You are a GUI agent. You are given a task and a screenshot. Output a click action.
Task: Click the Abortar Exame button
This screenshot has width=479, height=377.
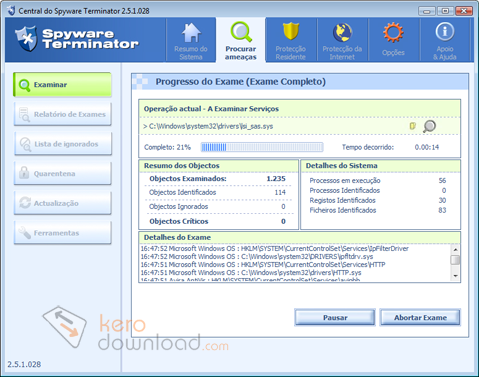[420, 318]
